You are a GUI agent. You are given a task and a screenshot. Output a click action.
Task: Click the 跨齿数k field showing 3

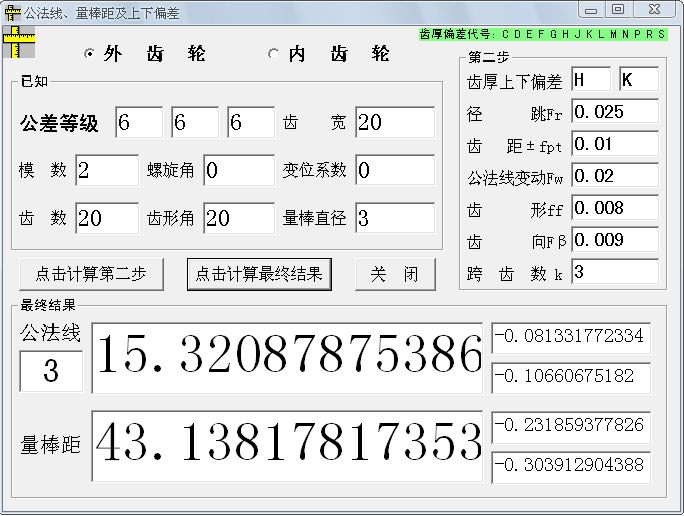pyautogui.click(x=615, y=272)
